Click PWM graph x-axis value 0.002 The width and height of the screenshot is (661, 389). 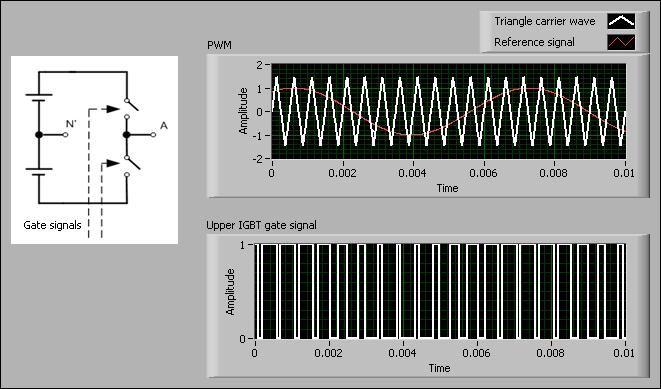(x=342, y=173)
